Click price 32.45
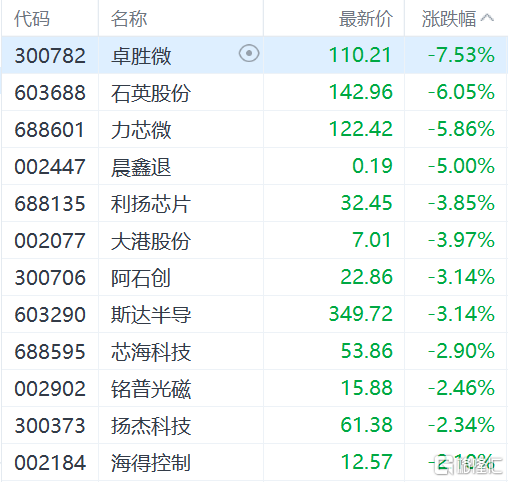The height and width of the screenshot is (482, 509). 366,203
